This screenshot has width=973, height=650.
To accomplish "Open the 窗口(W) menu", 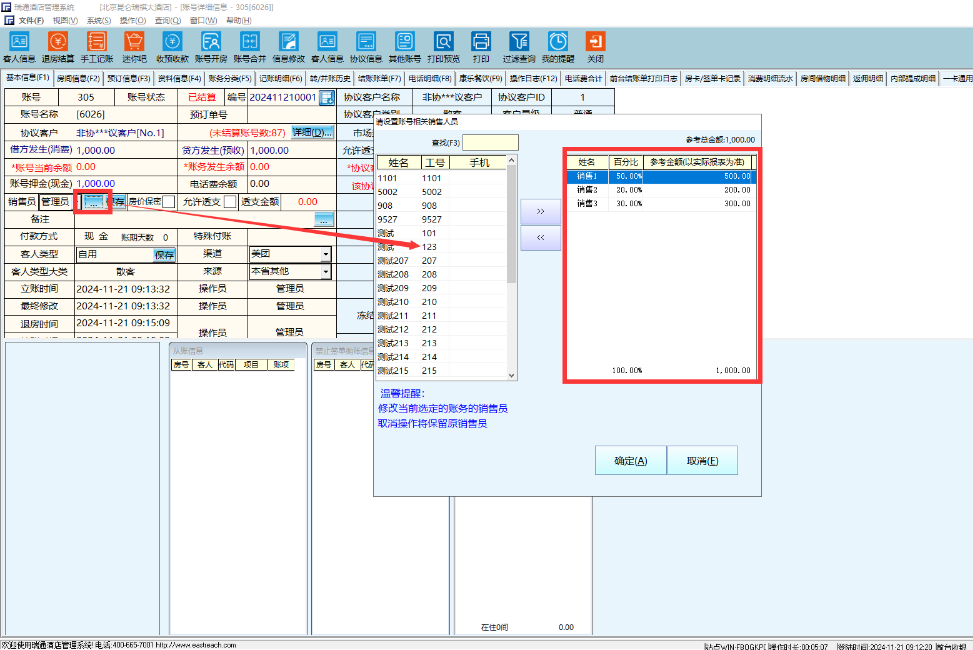I will tap(204, 20).
